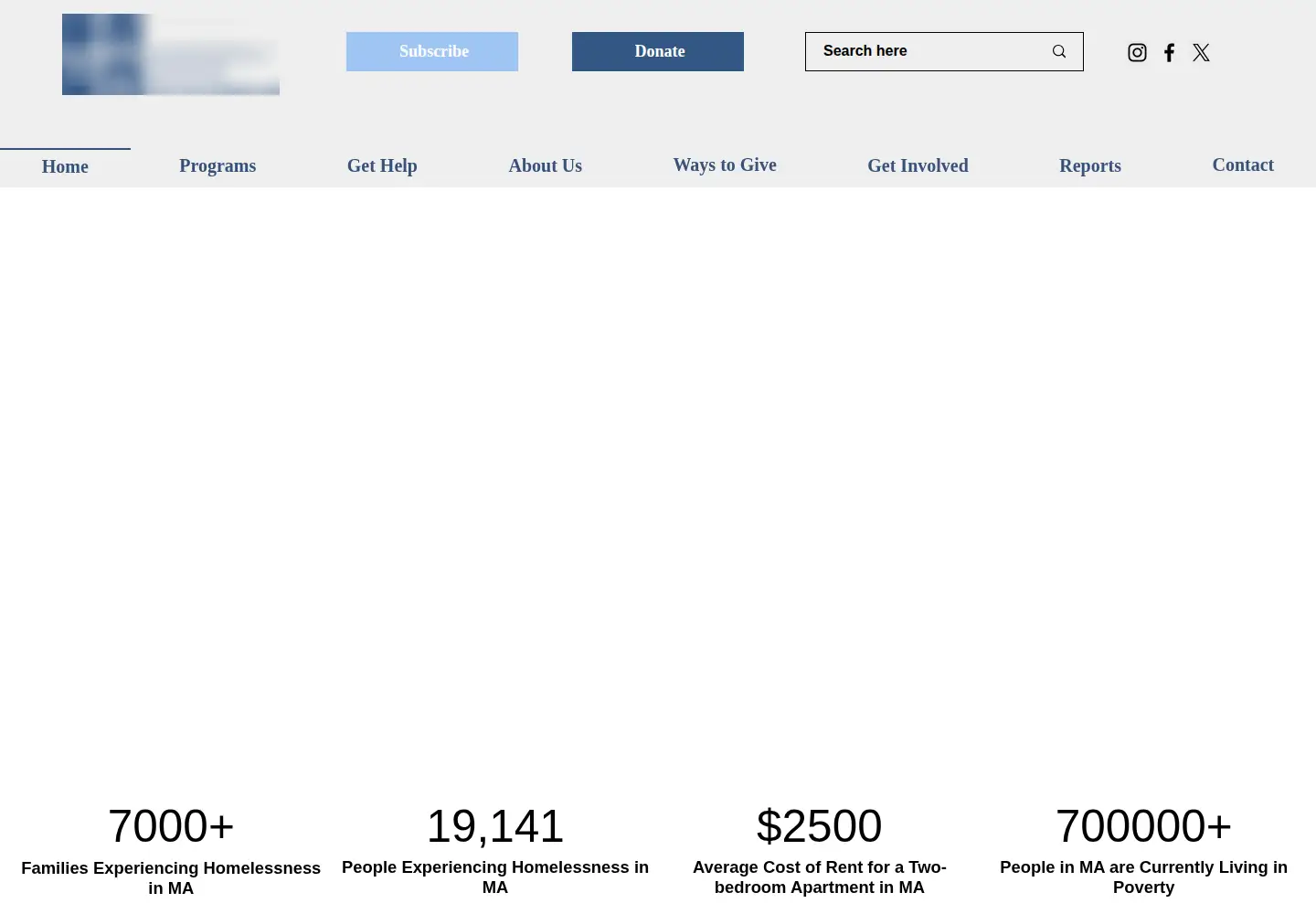Click the Donate button

pos(658,51)
